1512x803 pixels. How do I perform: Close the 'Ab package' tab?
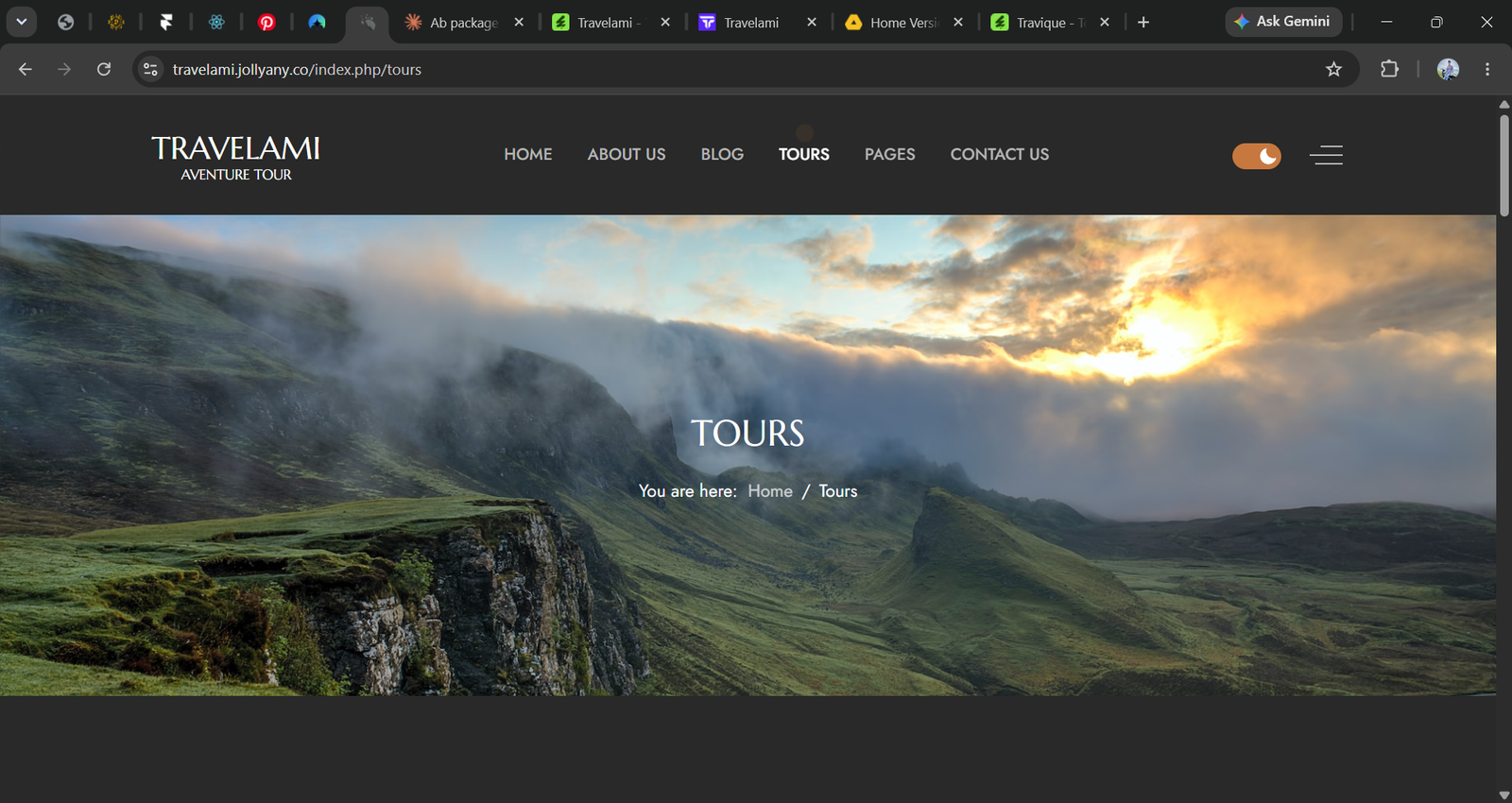pyautogui.click(x=519, y=22)
